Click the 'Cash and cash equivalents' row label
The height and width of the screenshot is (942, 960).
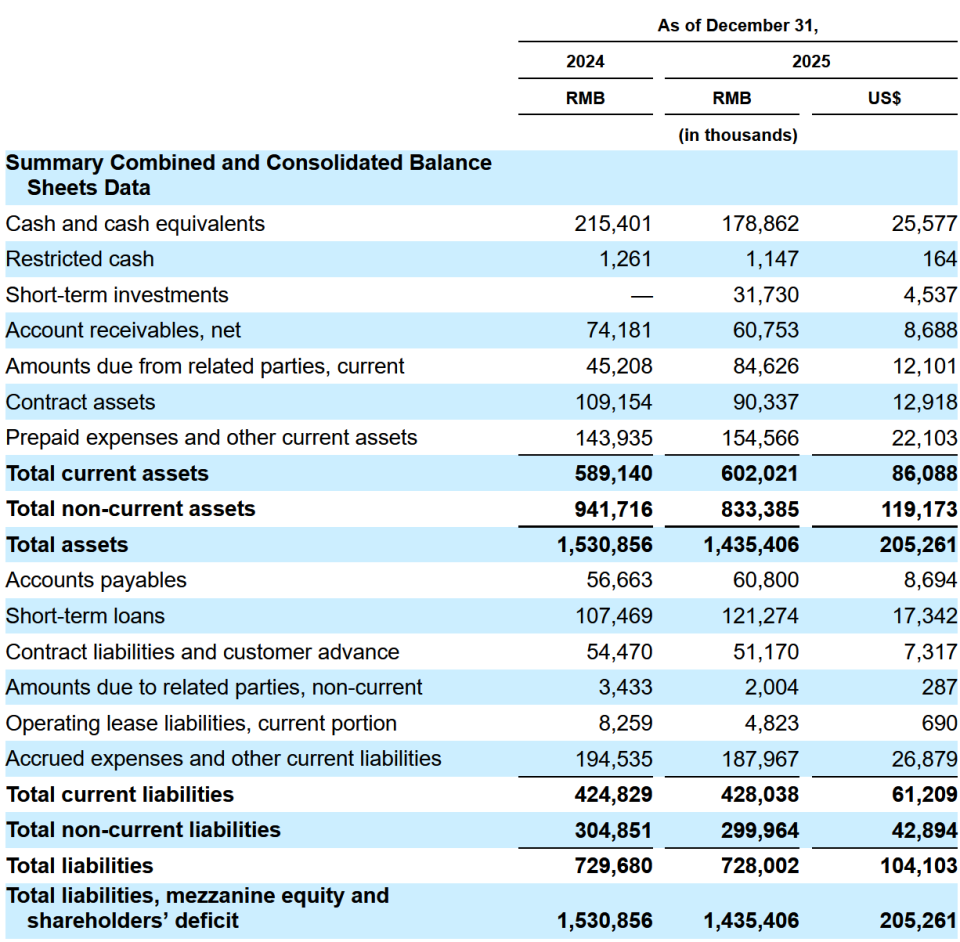(135, 224)
